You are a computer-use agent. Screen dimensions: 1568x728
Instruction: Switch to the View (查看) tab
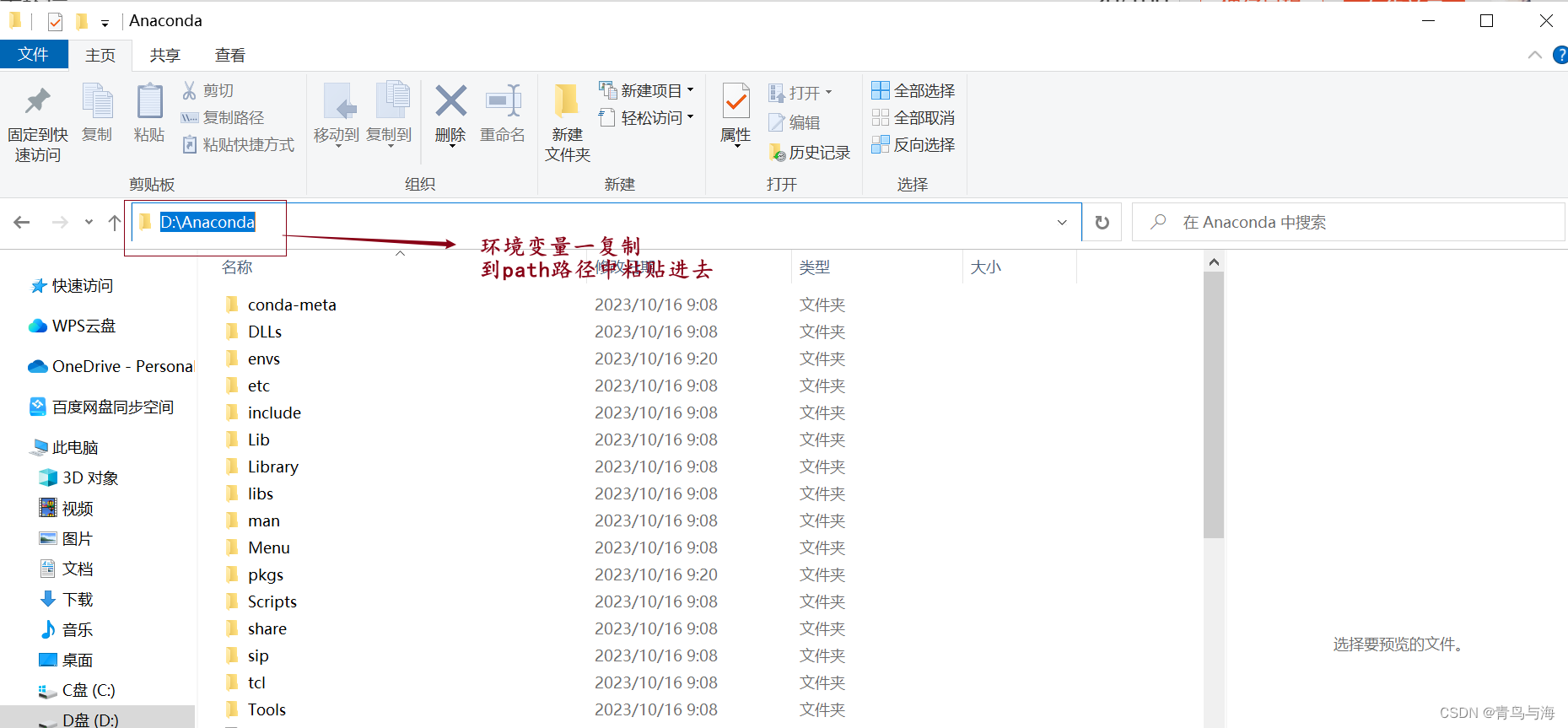pos(230,55)
